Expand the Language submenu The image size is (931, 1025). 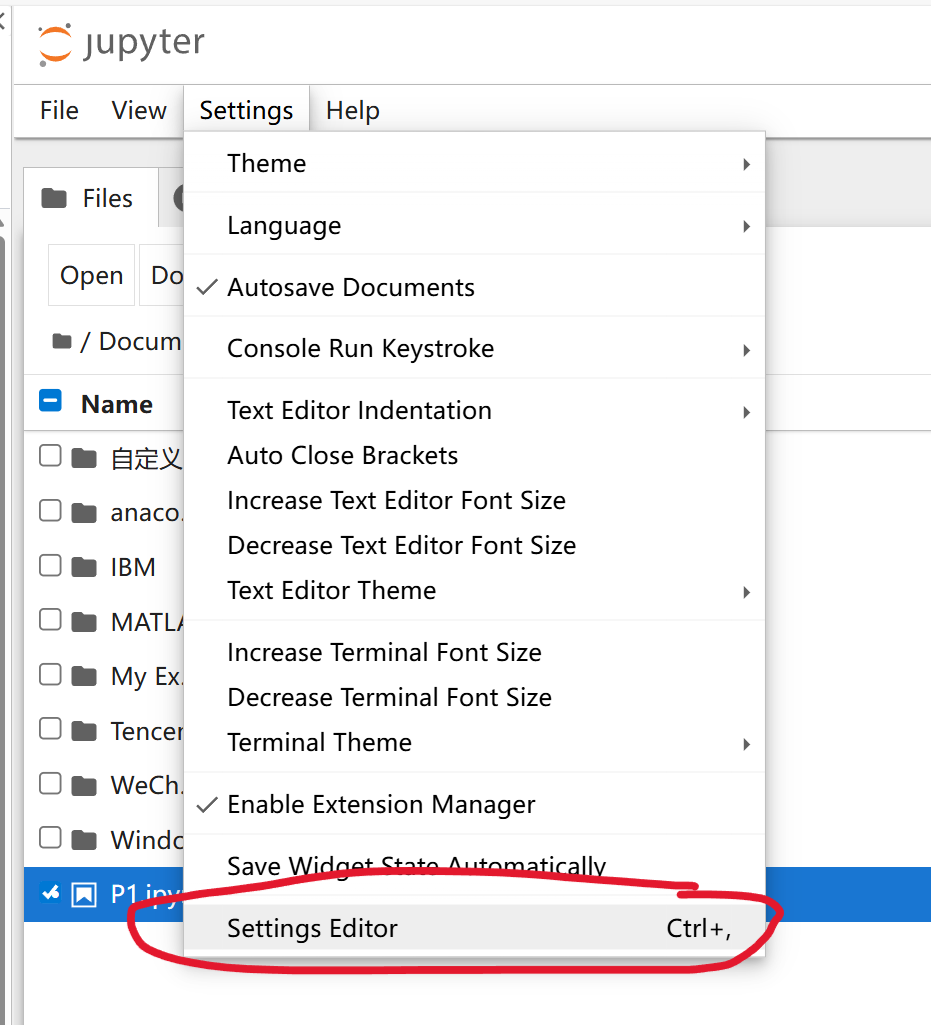475,226
